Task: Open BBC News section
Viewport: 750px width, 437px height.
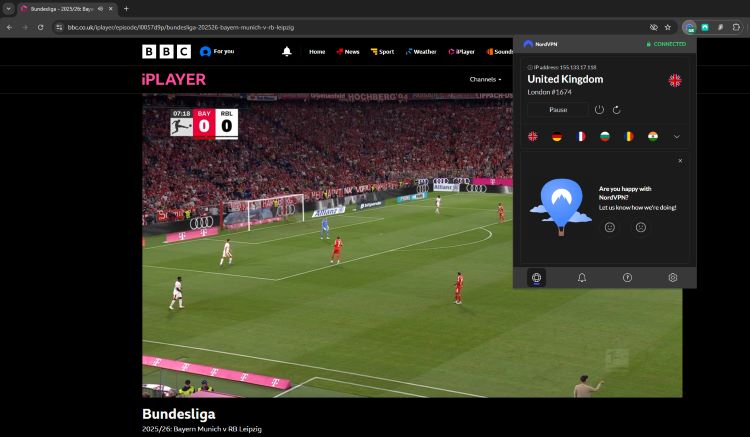Action: tap(348, 52)
